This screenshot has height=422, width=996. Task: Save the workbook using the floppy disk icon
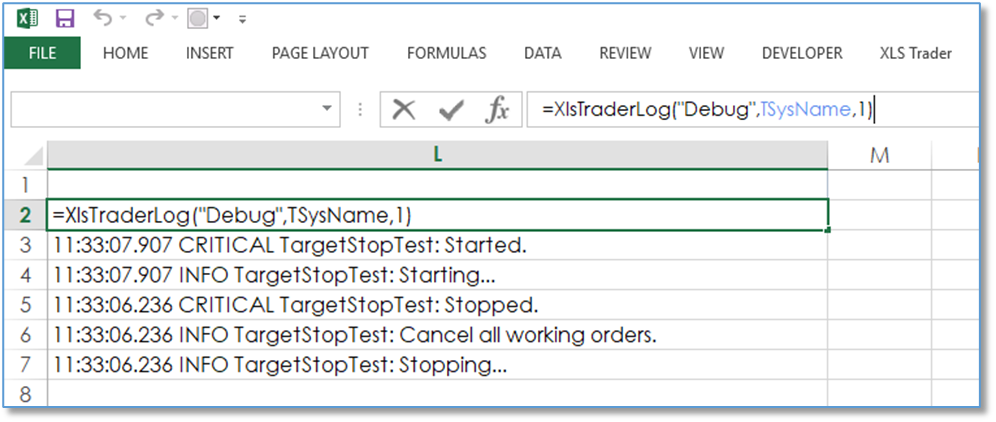tap(64, 19)
